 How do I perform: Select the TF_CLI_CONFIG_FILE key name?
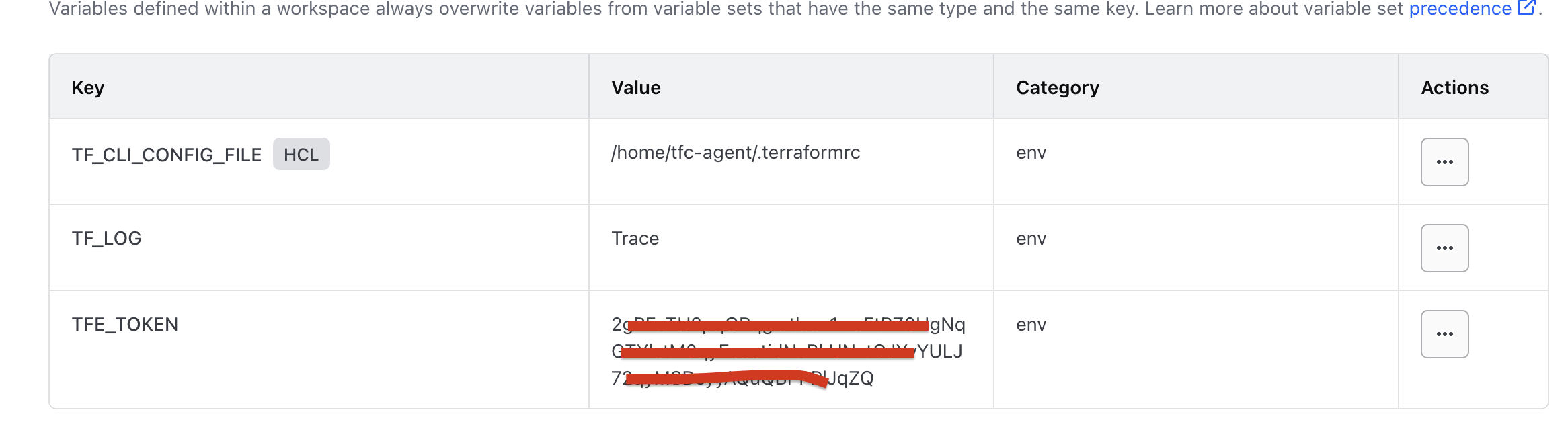(x=166, y=155)
